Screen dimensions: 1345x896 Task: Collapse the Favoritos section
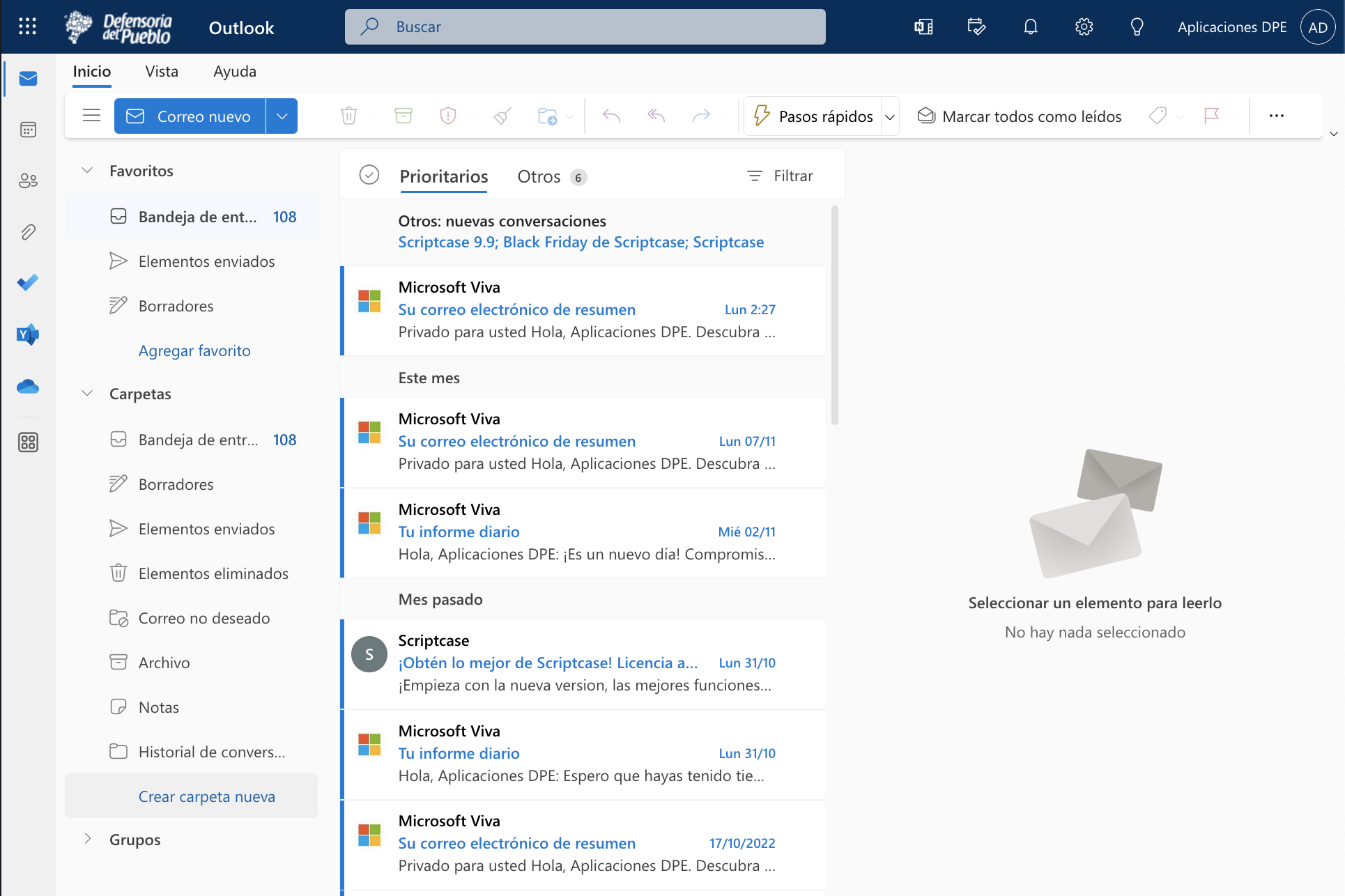[x=87, y=171]
